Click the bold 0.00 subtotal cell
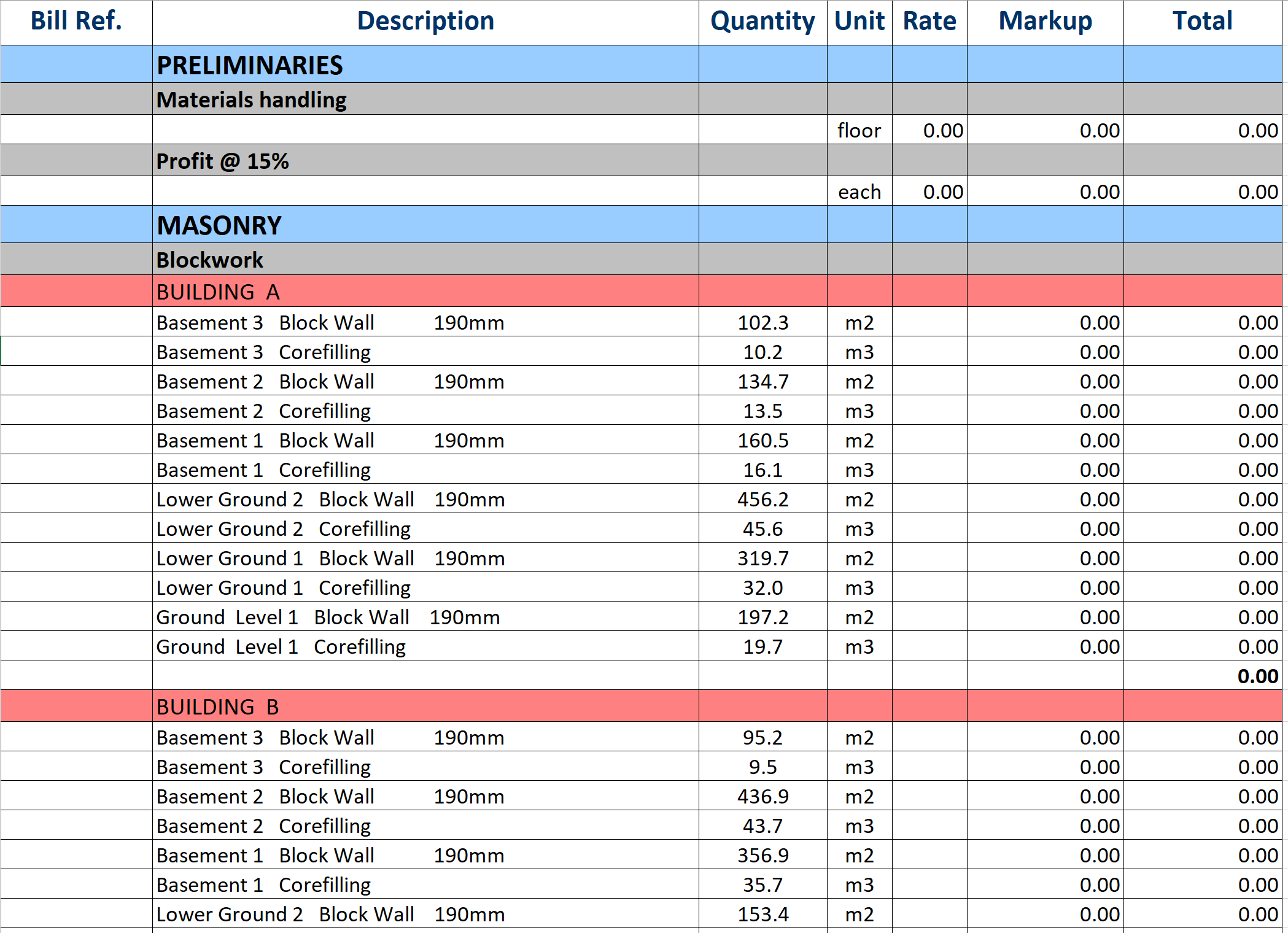This screenshot has width=1288, height=933. (1257, 676)
